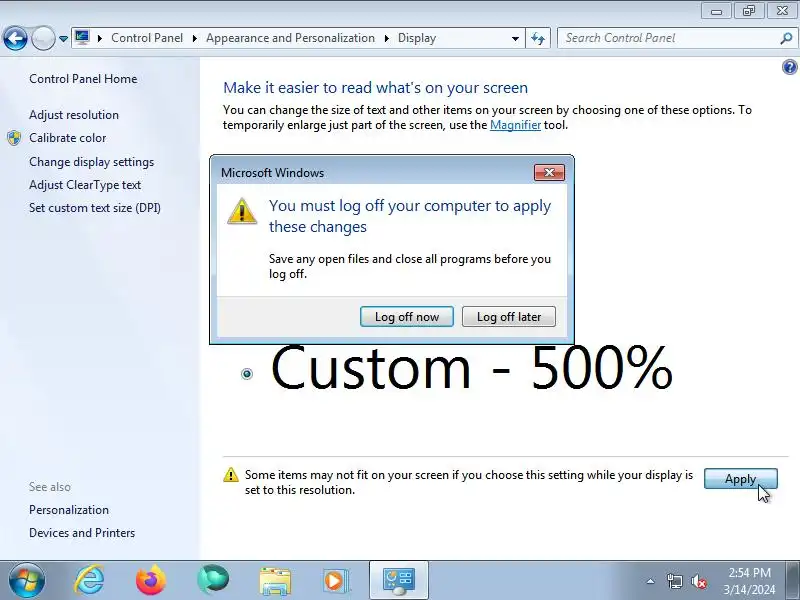Choose Log off later in the dialog
This screenshot has height=600, width=800.
point(509,317)
